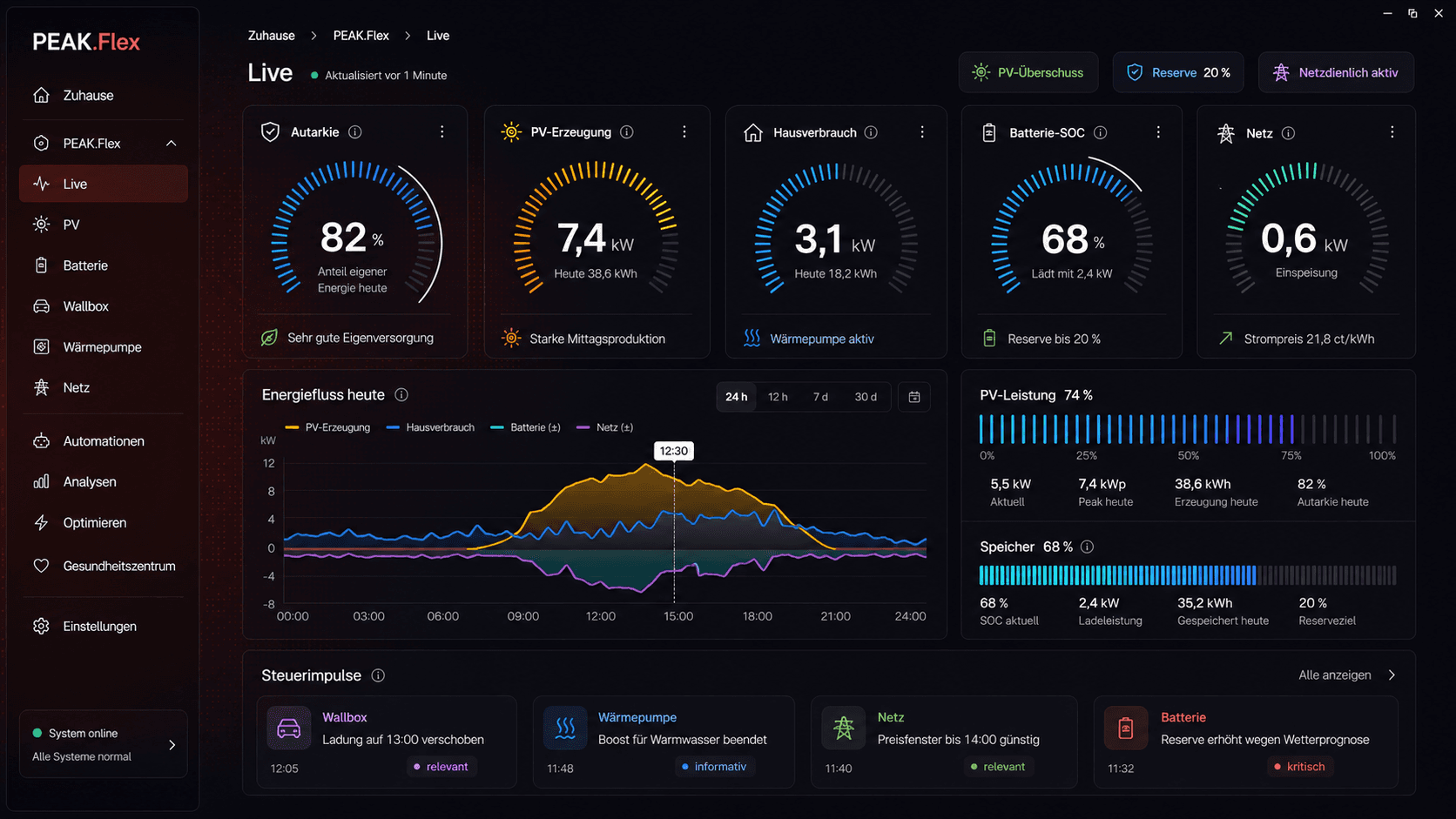
Task: Show info for PV-Erzeugung
Action: (x=627, y=132)
